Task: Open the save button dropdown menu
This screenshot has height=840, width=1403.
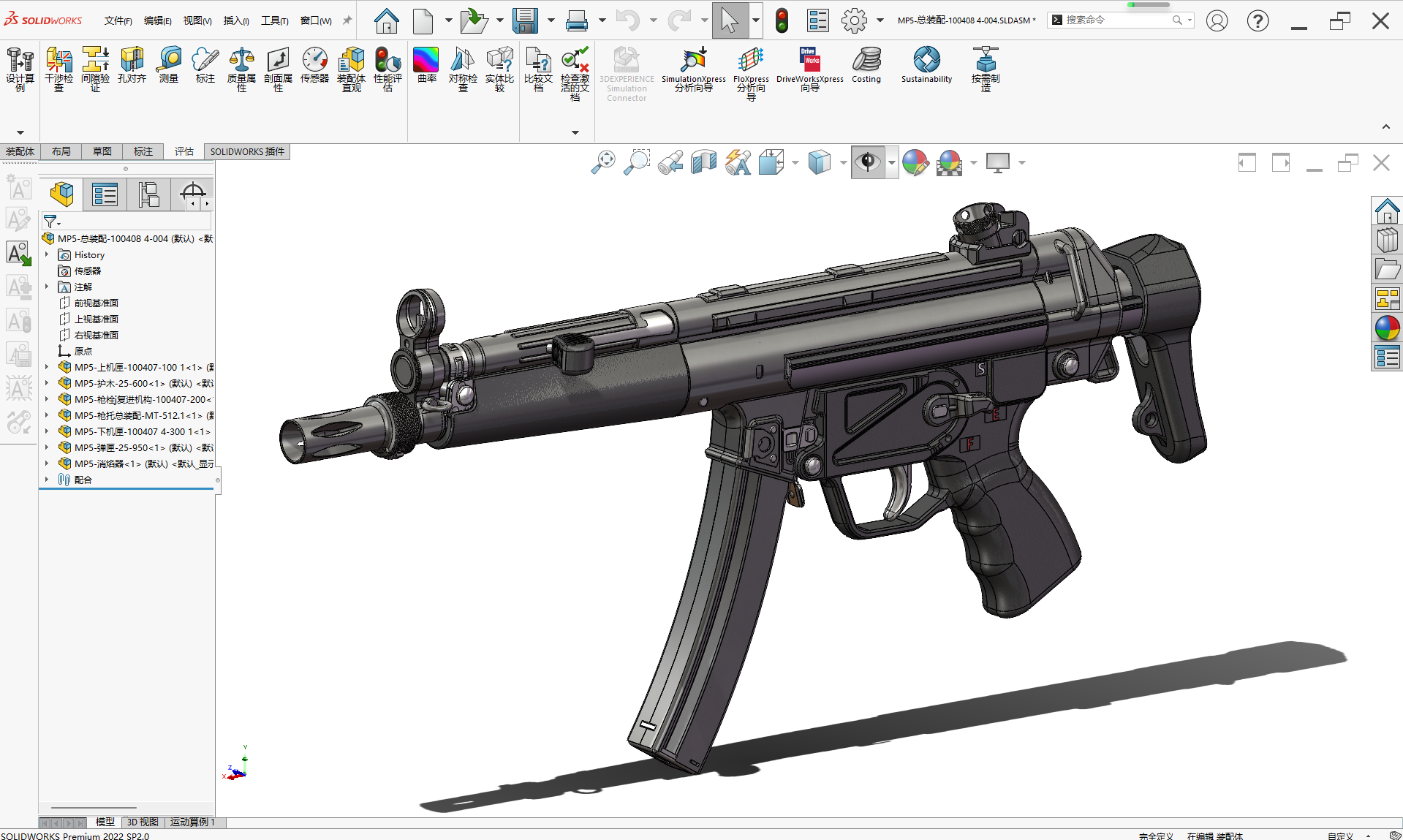Action: (551, 20)
